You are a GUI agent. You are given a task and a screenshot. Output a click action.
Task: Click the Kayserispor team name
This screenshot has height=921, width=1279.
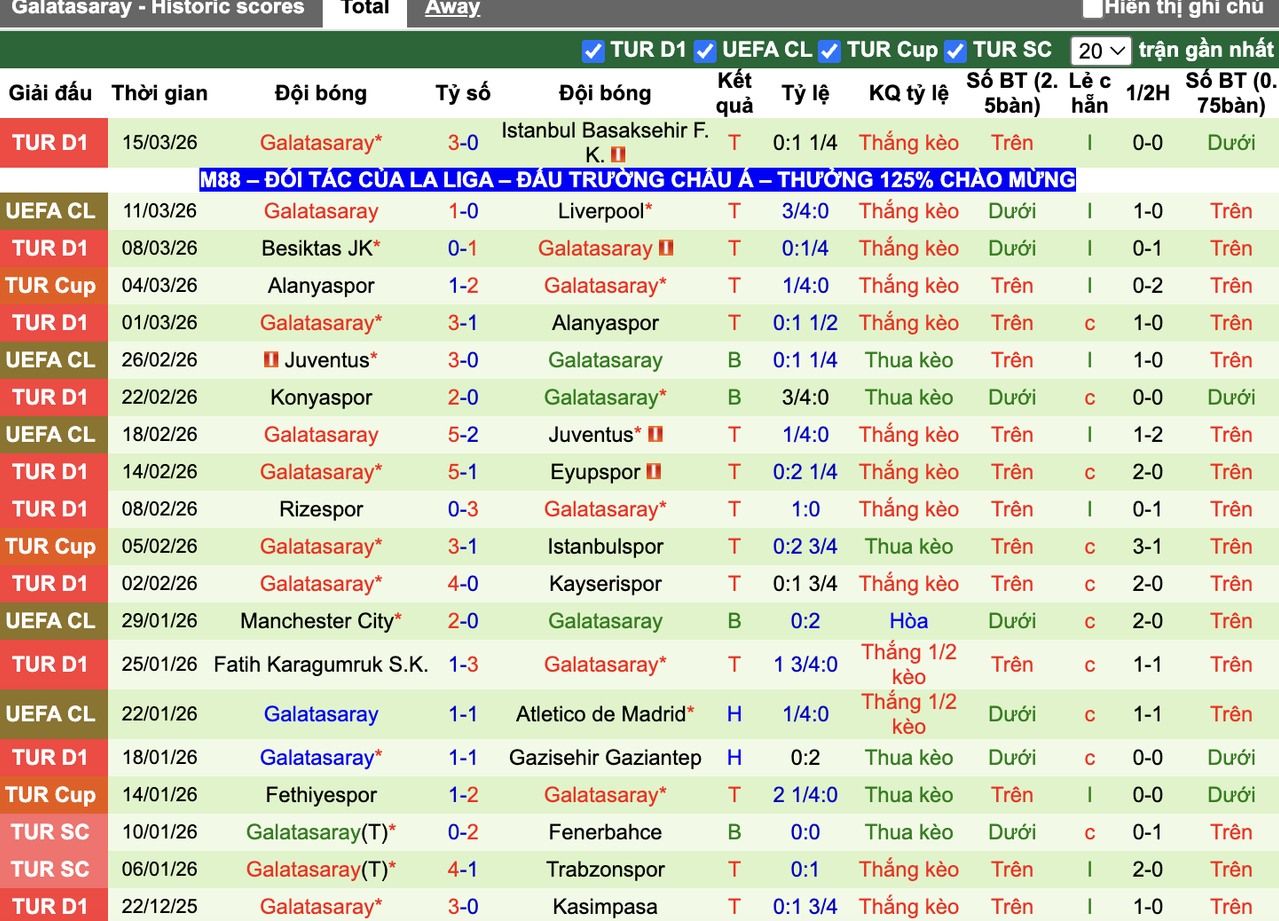pyautogui.click(x=605, y=583)
